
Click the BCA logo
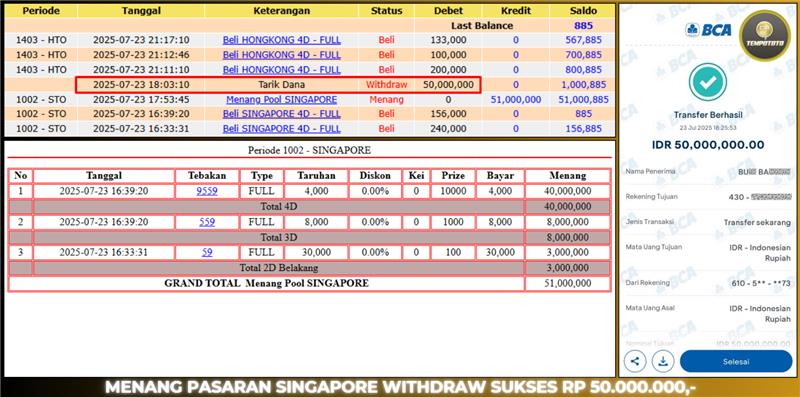click(708, 30)
